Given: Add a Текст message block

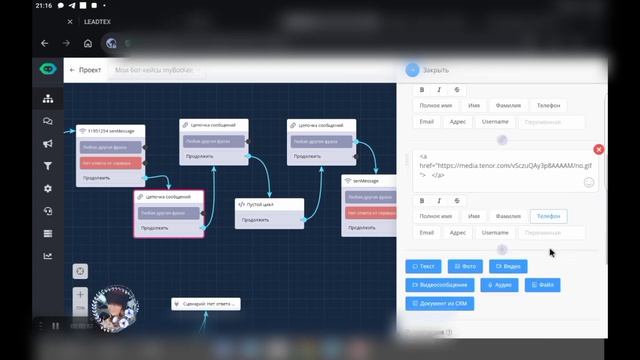Looking at the screenshot, I should [x=423, y=267].
